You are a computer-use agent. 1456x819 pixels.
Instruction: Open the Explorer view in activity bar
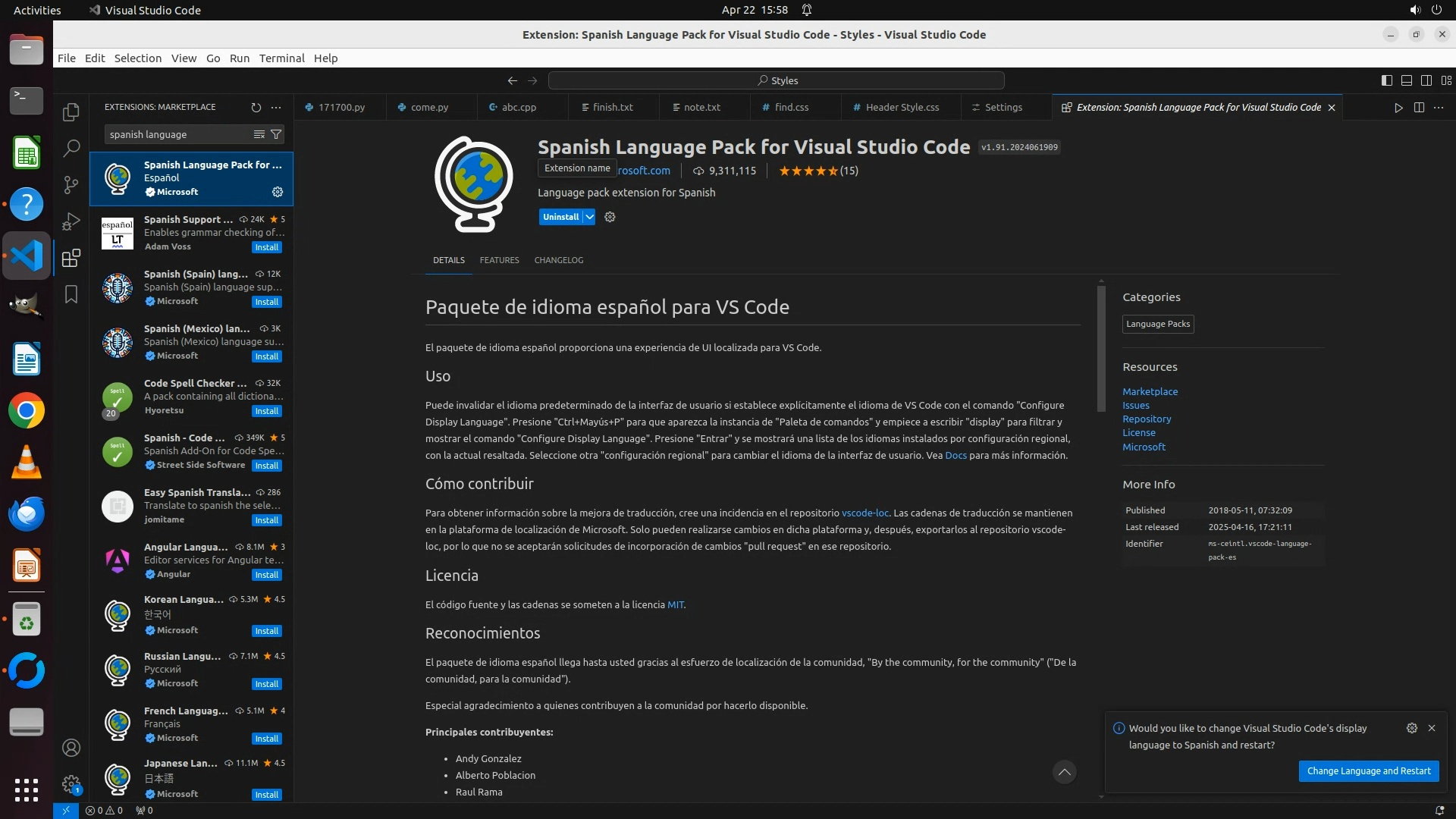(71, 112)
